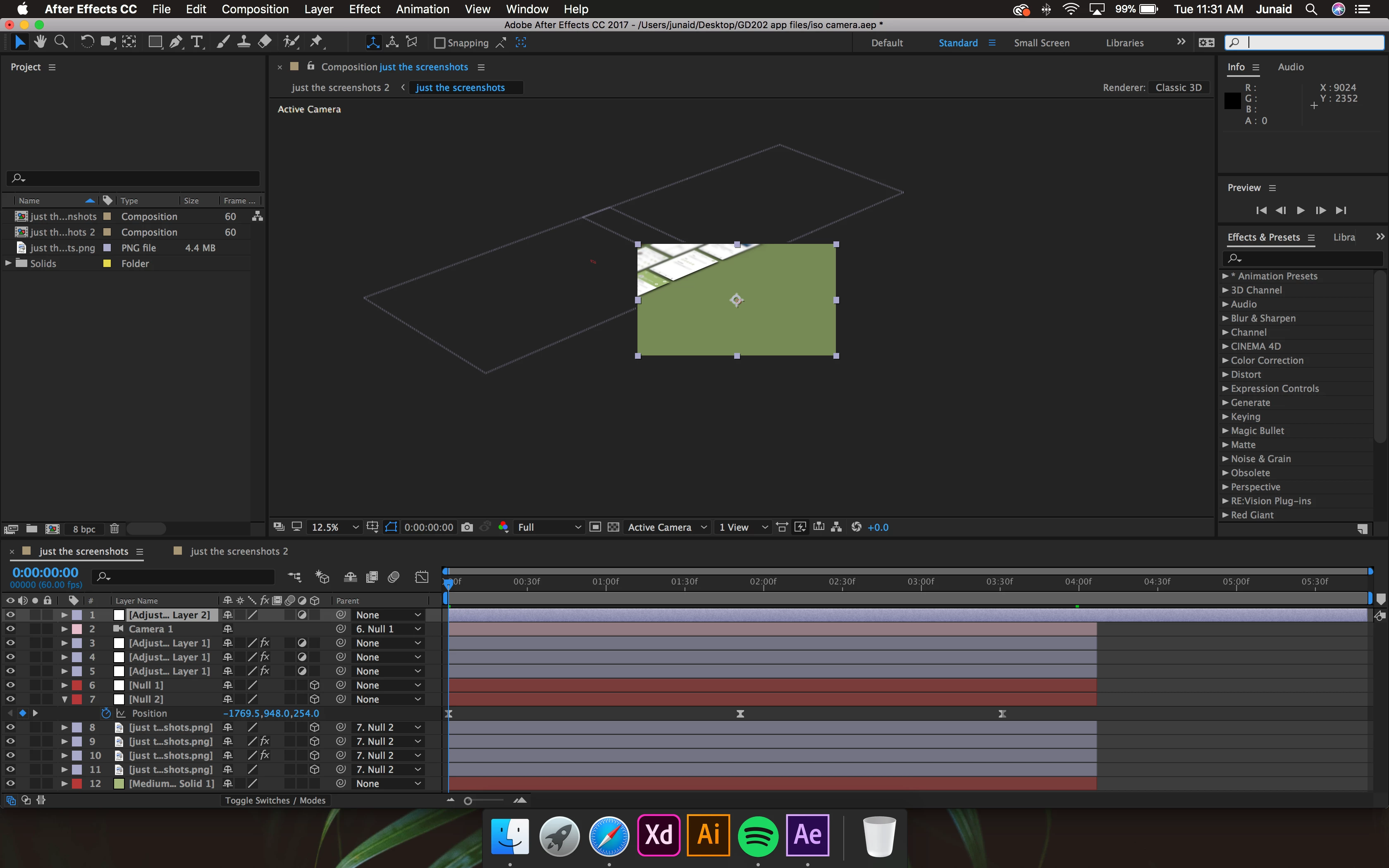Switch to the Audio panel tab
1389x868 pixels.
pos(1290,67)
